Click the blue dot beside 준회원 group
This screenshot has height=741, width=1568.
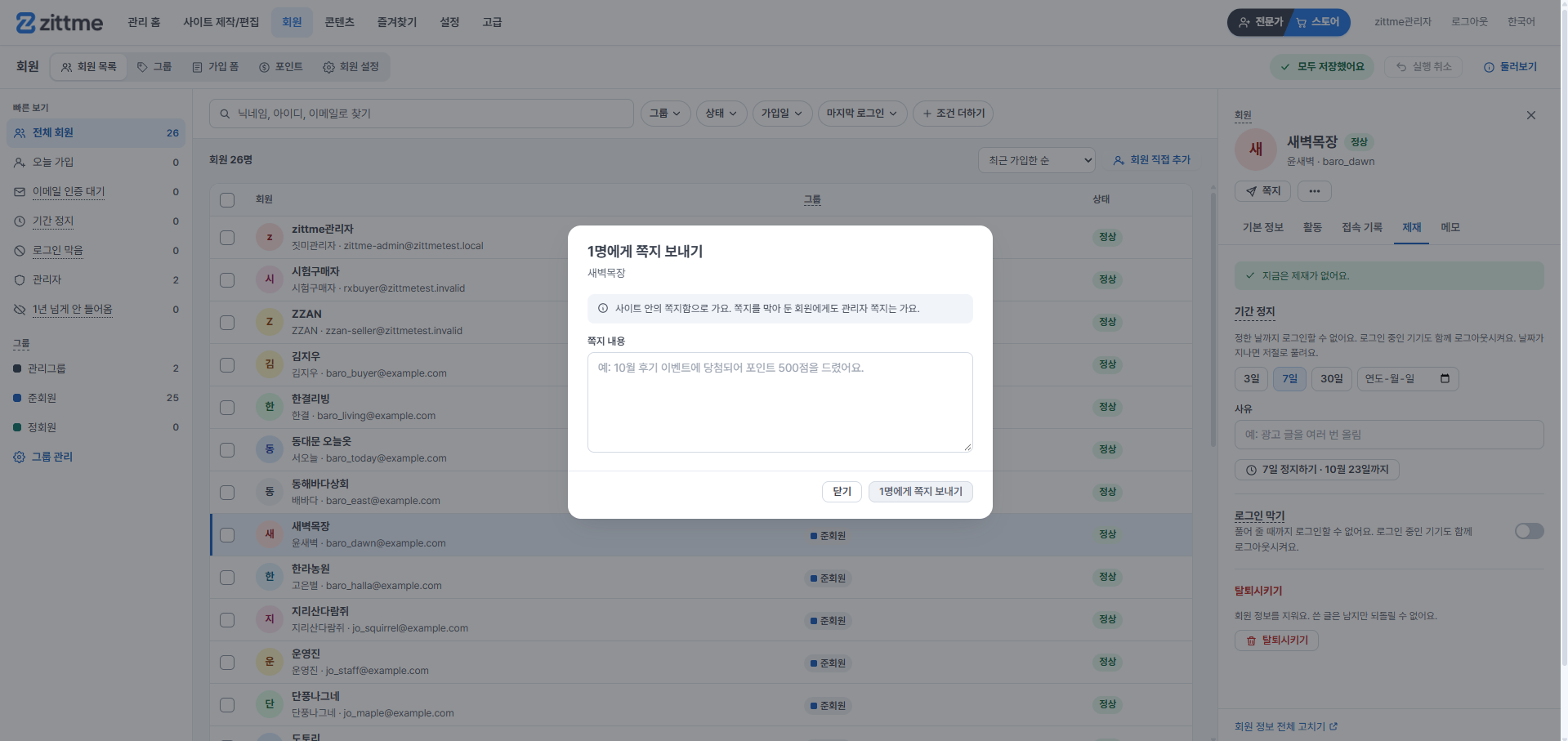18,398
